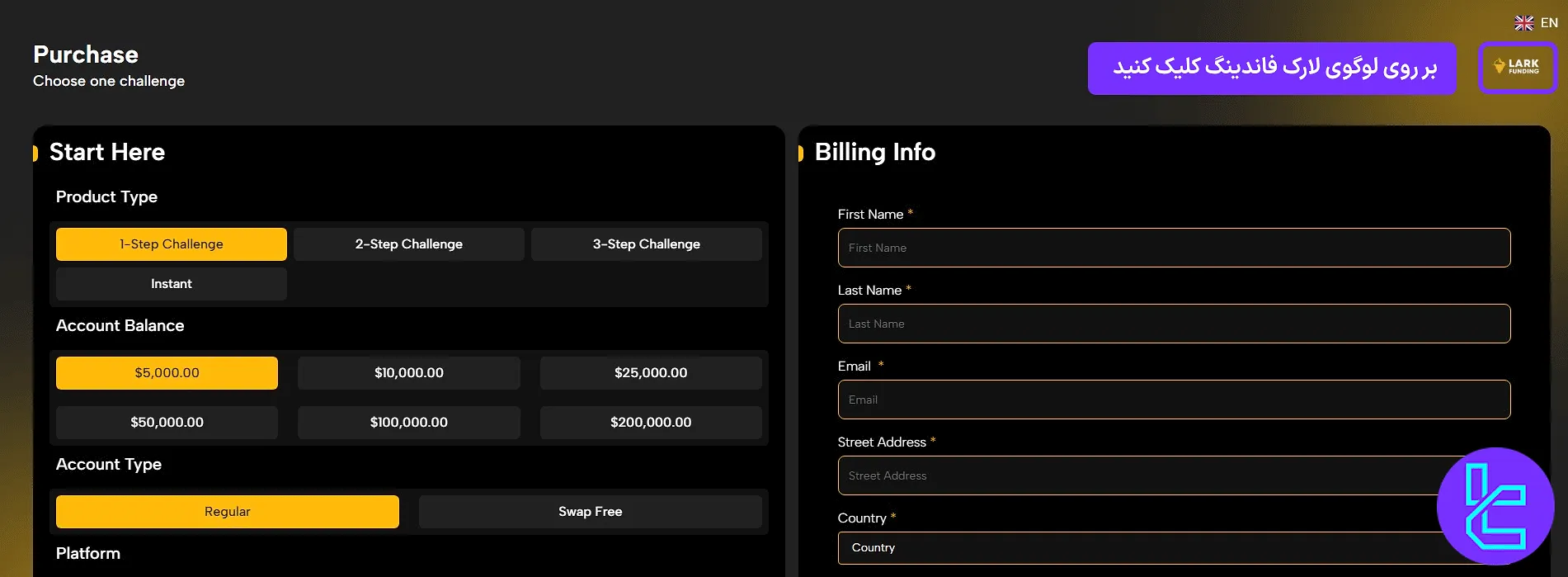Pick the $200,000.00 account balance
This screenshot has height=577, width=1568.
(x=650, y=423)
